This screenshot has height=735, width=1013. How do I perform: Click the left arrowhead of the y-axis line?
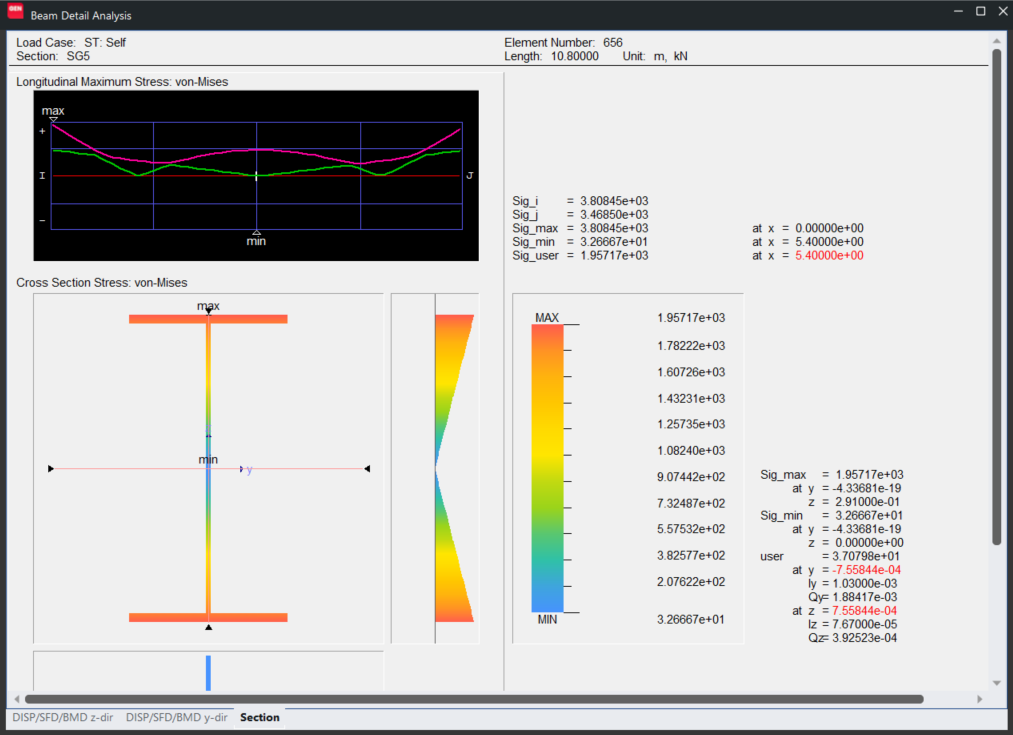pyautogui.click(x=50, y=467)
